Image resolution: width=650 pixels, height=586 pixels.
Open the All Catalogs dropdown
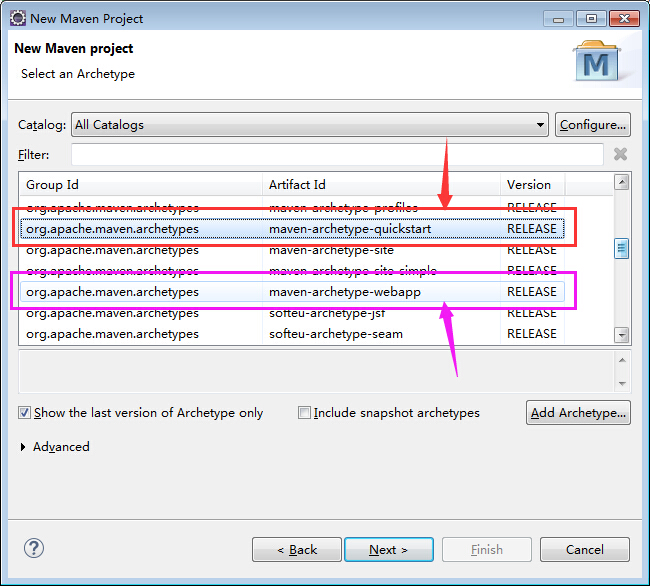(310, 124)
